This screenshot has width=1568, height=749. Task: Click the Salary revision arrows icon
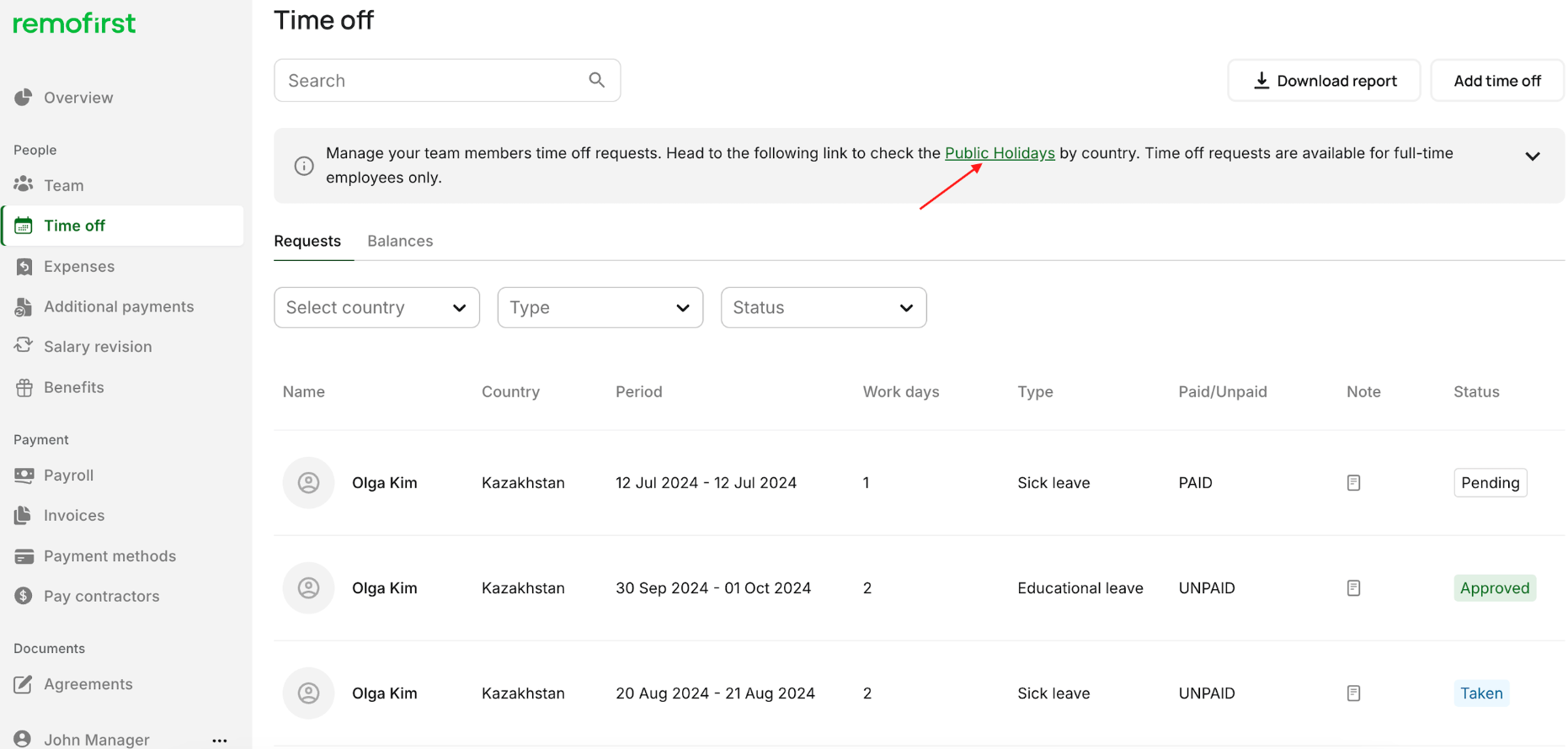pos(24,346)
